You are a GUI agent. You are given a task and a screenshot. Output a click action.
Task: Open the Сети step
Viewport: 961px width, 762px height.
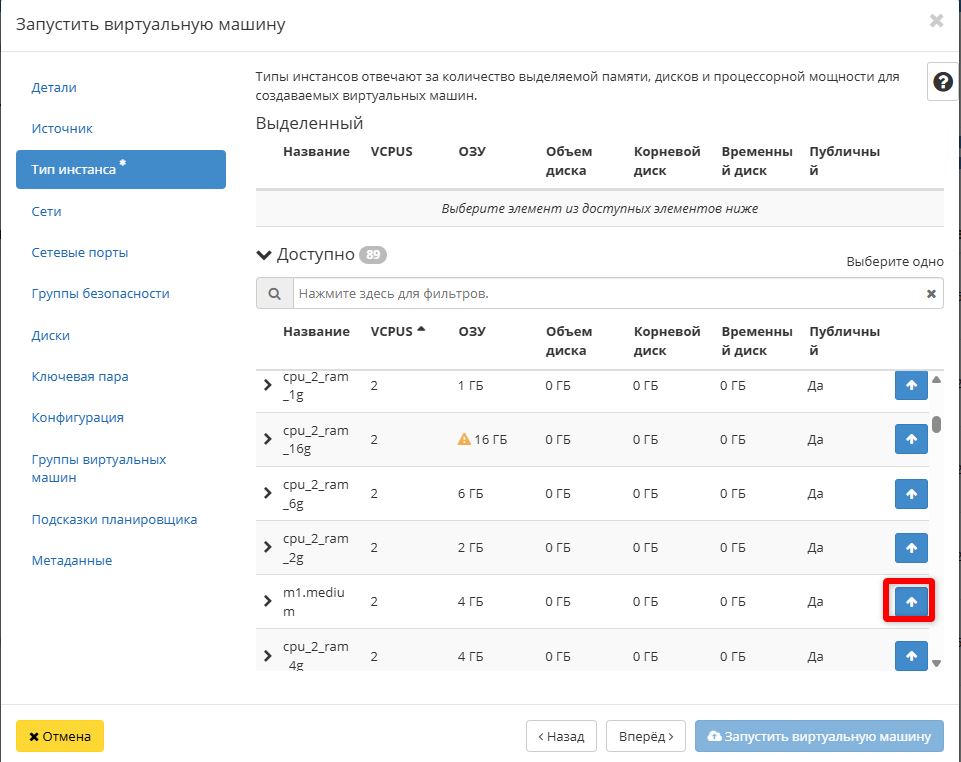point(47,212)
